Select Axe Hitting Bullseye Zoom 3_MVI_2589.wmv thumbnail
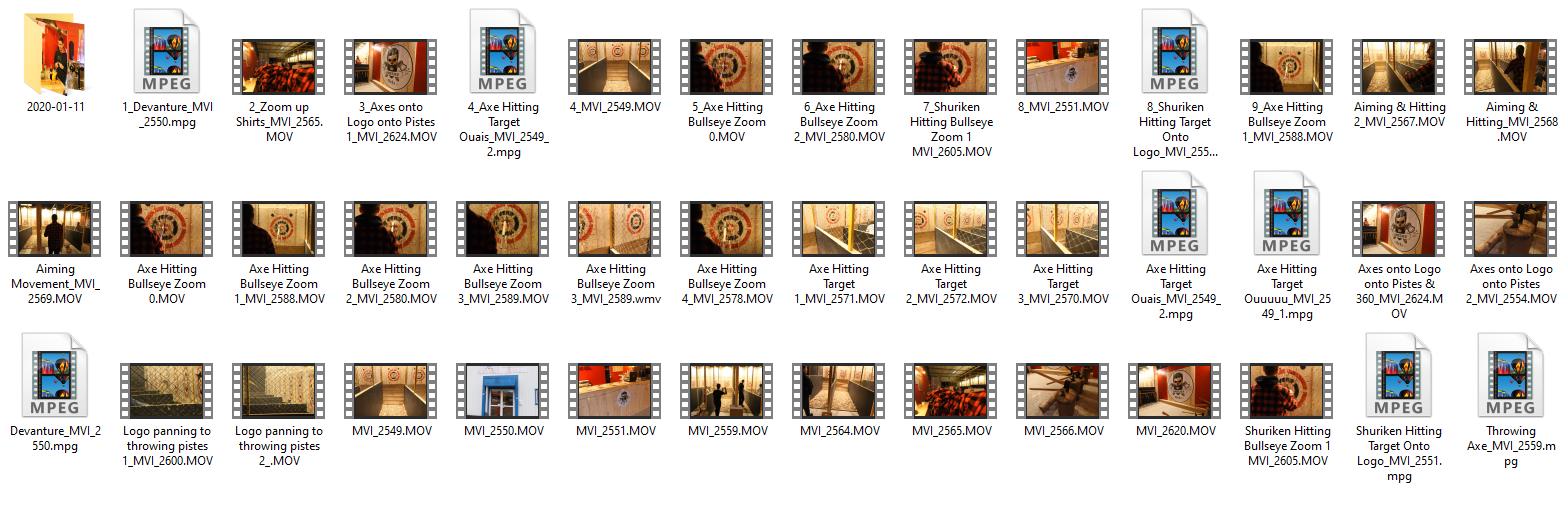 tap(615, 229)
